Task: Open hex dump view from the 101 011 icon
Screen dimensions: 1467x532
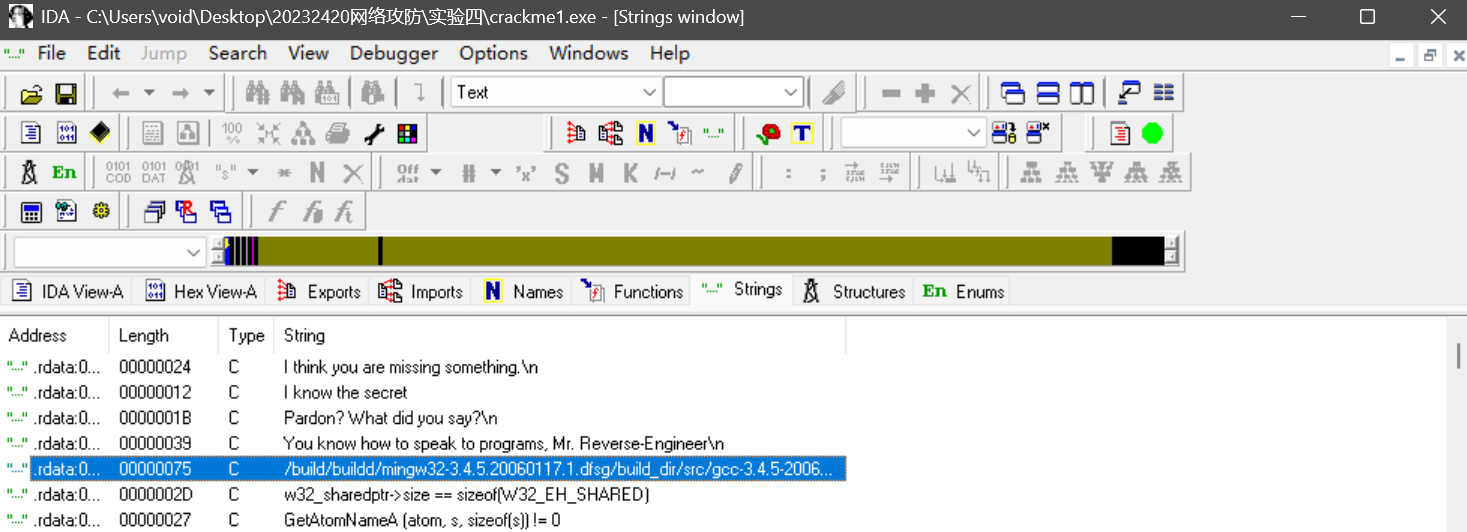Action: (66, 133)
